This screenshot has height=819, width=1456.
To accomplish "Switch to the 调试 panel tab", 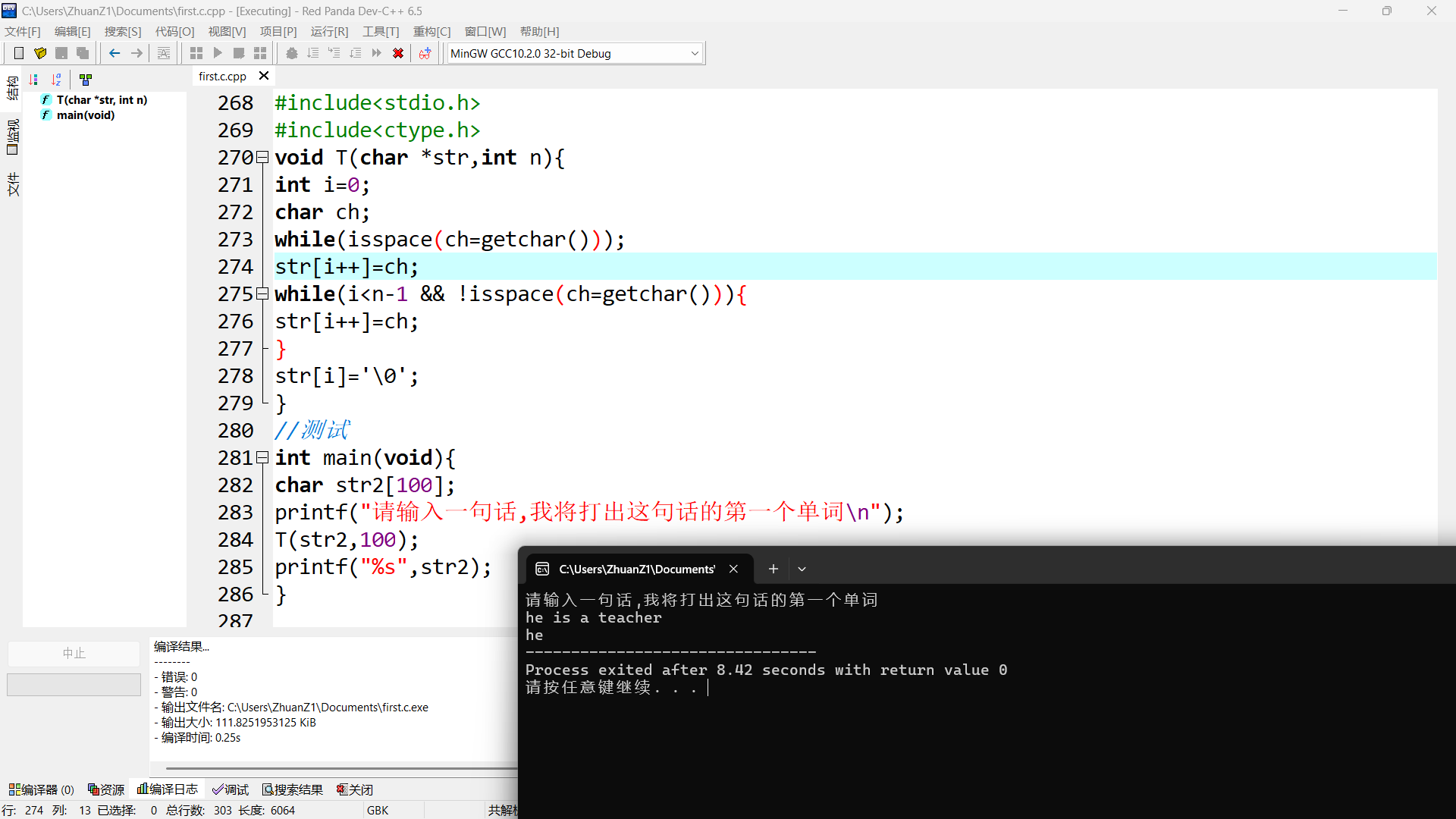I will pos(231,789).
